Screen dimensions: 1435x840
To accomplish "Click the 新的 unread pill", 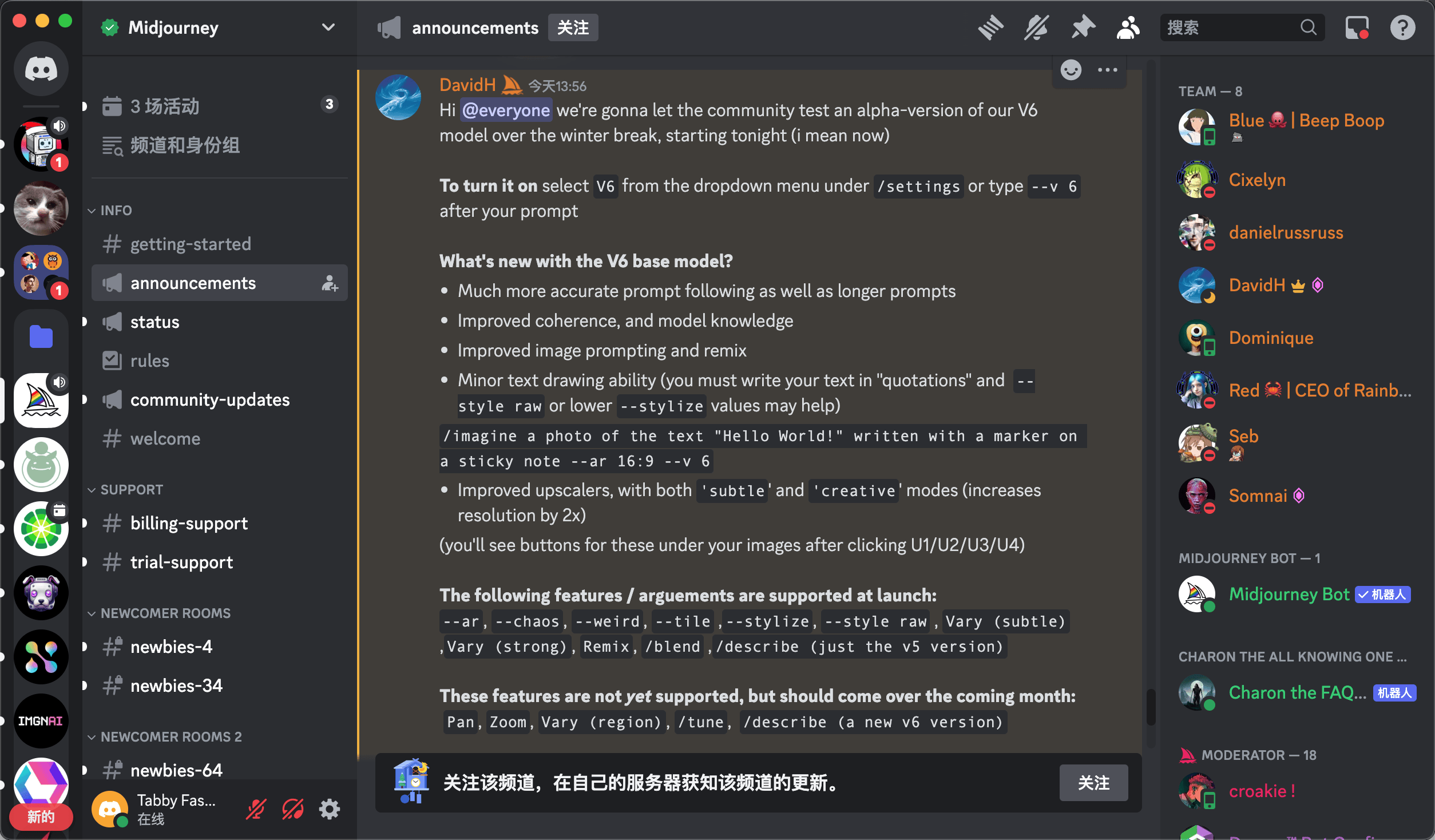I will (41, 817).
